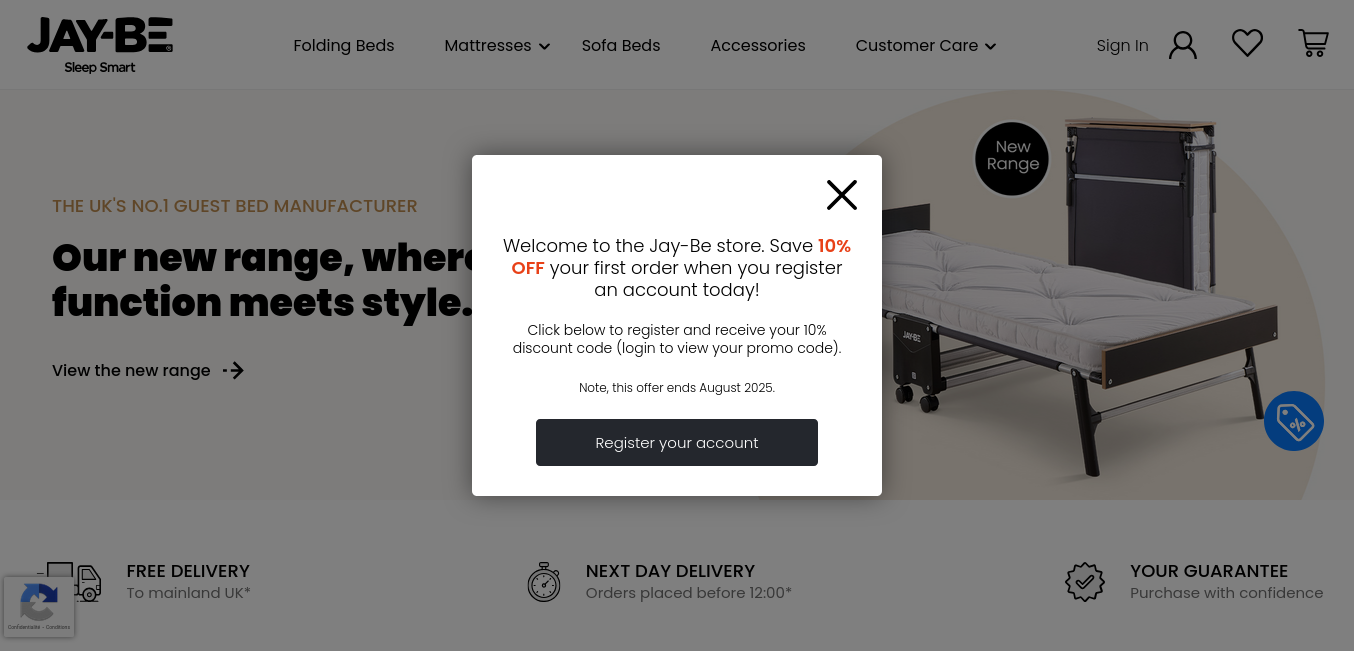
Task: Close the welcome discount popup
Action: tap(842, 195)
